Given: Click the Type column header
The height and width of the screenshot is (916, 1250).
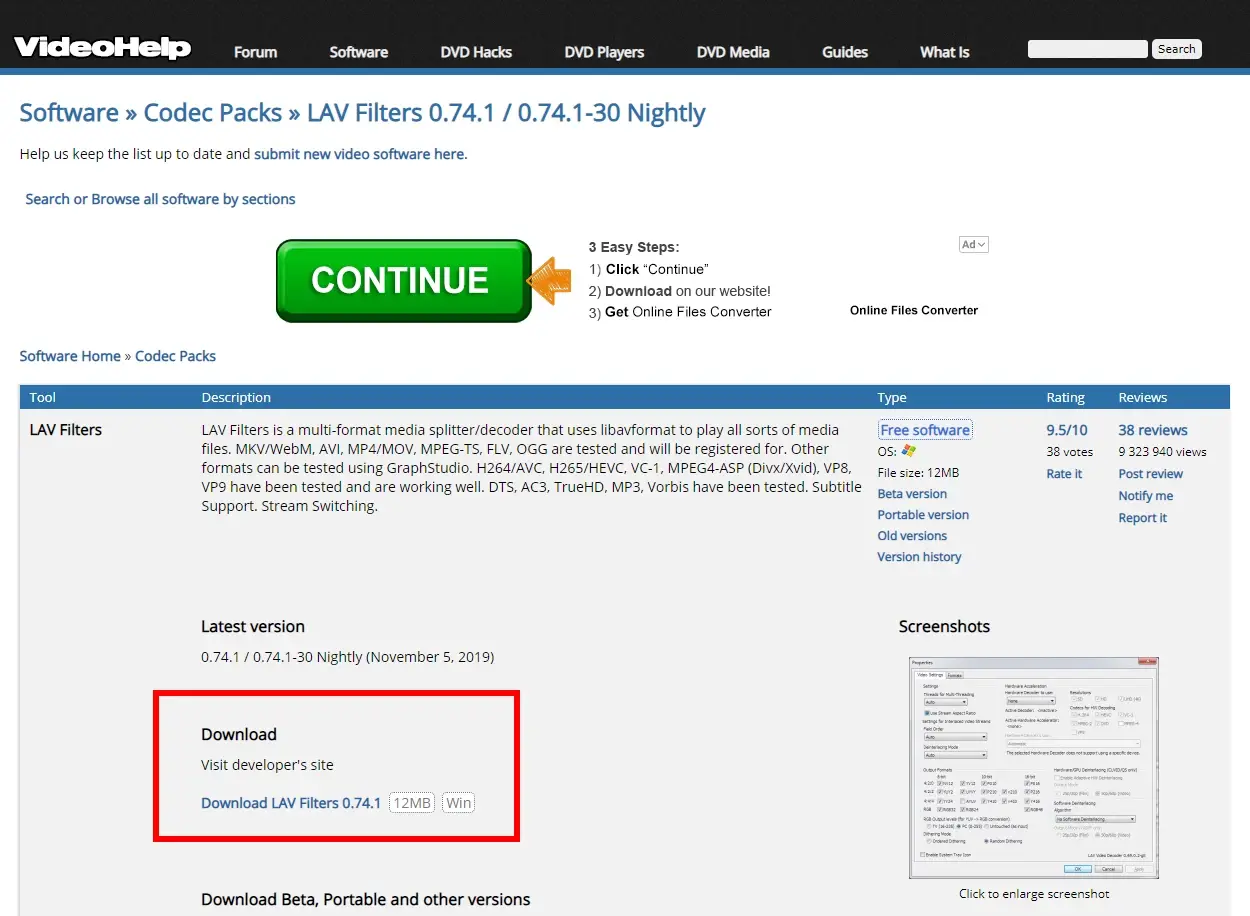Looking at the screenshot, I should coord(892,397).
